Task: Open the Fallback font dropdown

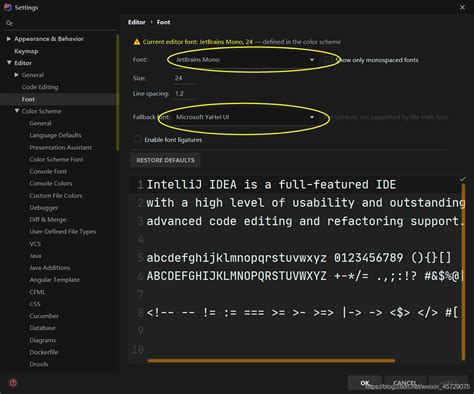Action: click(245, 117)
